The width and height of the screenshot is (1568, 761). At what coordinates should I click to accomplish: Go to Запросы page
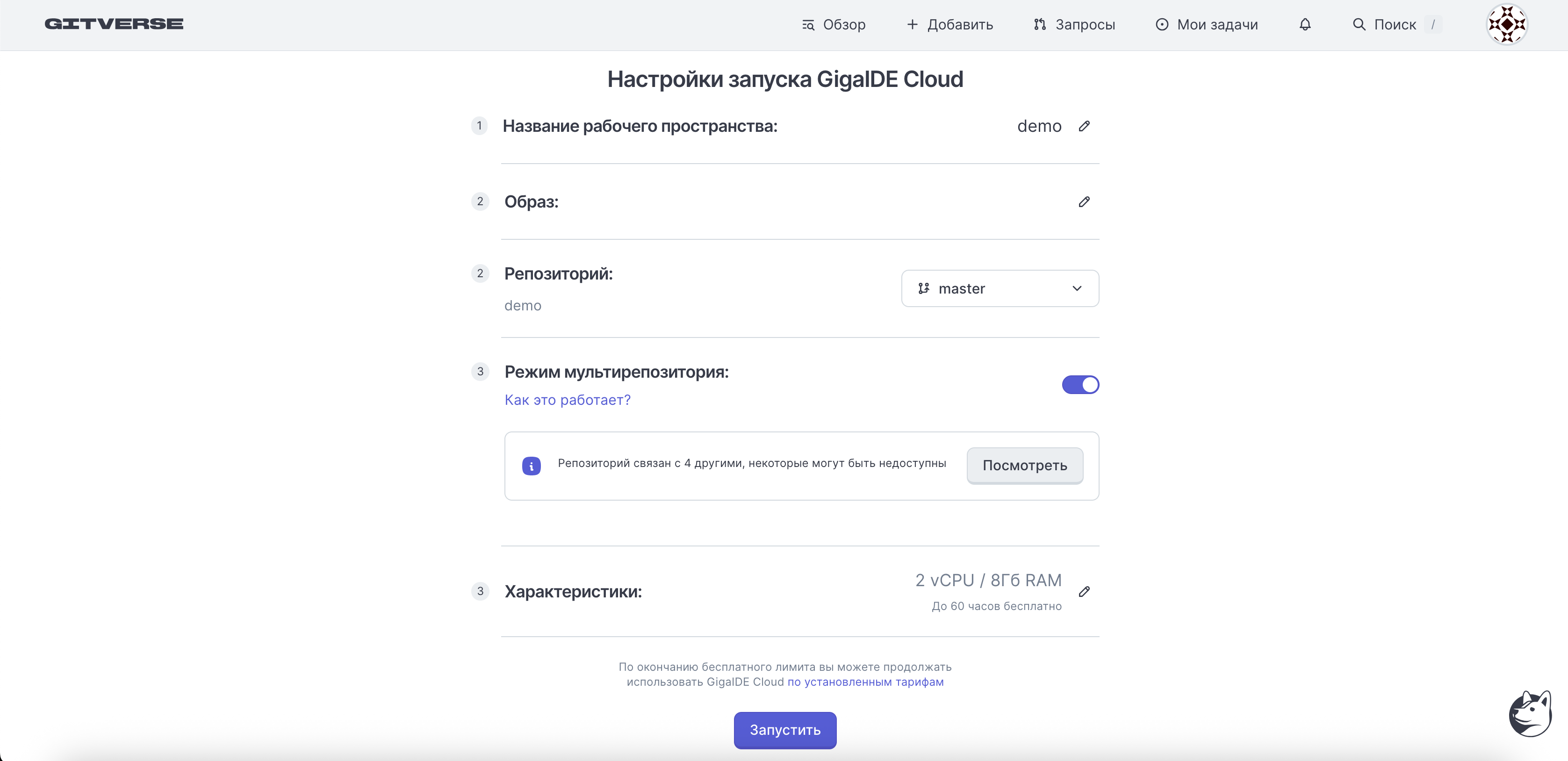pyautogui.click(x=1074, y=24)
